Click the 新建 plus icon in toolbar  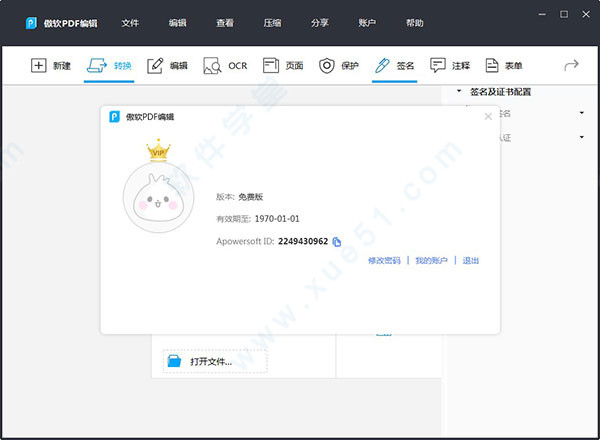(x=39, y=65)
